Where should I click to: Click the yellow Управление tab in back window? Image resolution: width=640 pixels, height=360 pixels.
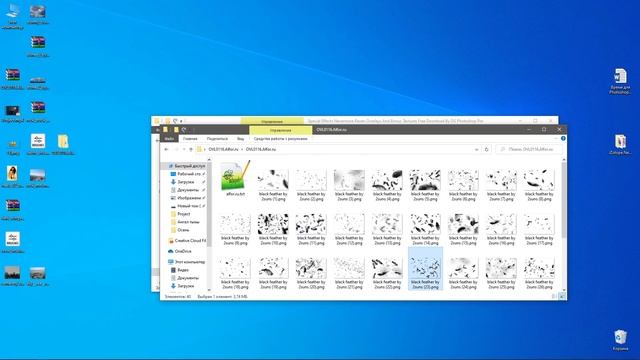pos(272,121)
